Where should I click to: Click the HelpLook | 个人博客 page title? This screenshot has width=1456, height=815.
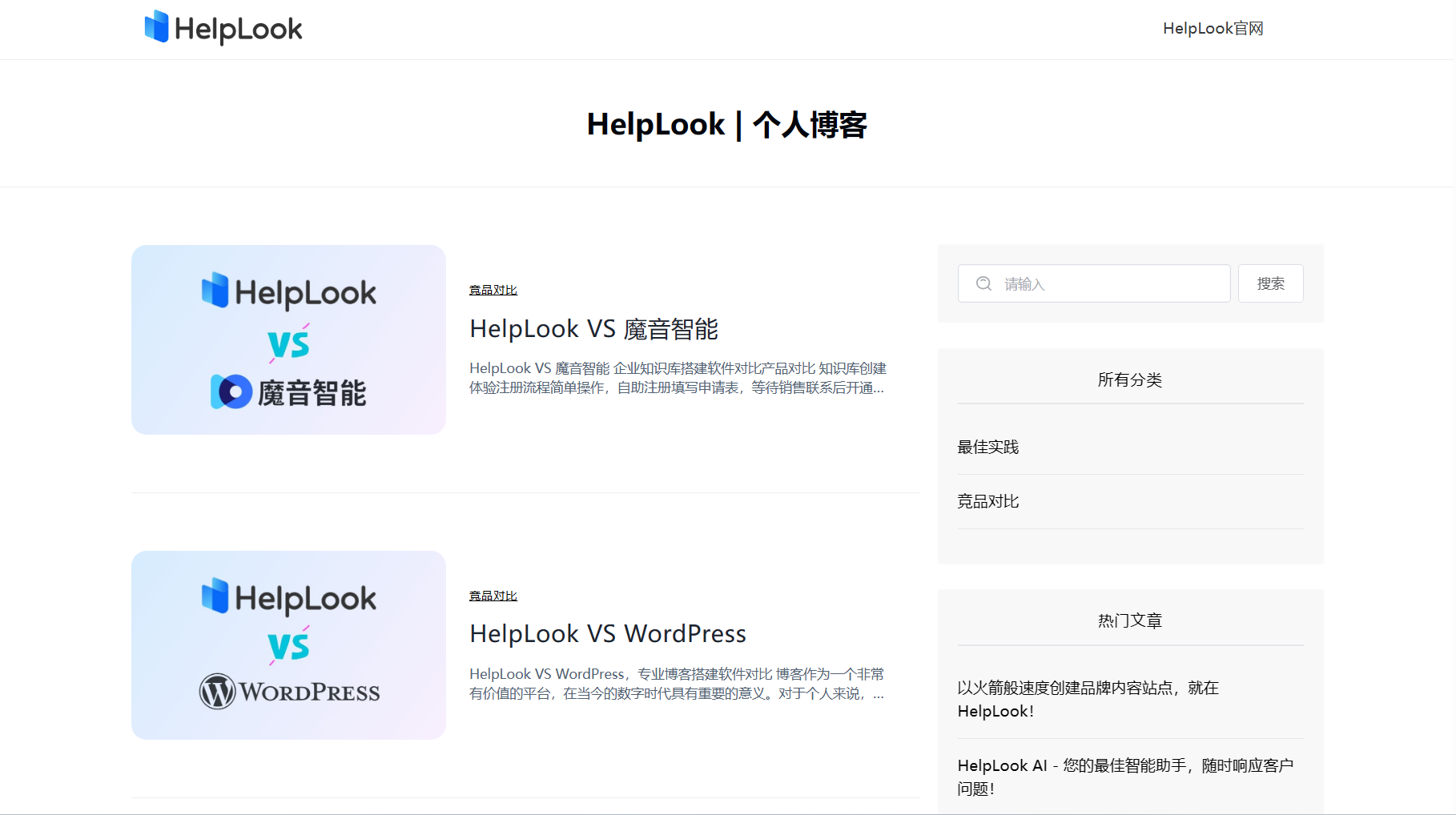727,125
